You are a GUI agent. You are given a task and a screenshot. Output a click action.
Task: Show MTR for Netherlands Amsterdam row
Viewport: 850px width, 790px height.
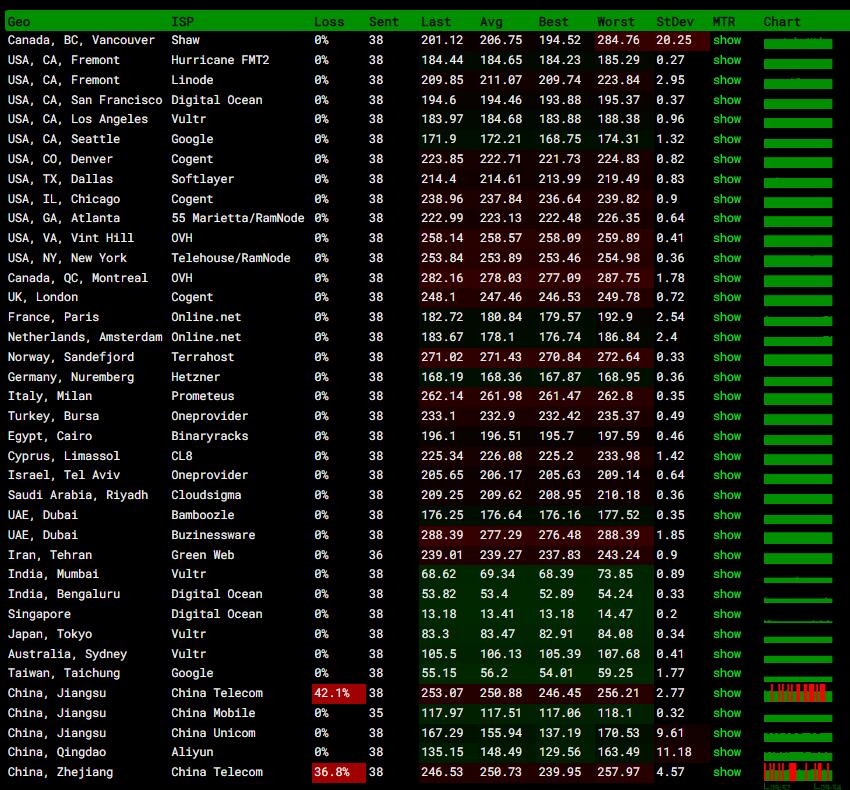coord(727,337)
